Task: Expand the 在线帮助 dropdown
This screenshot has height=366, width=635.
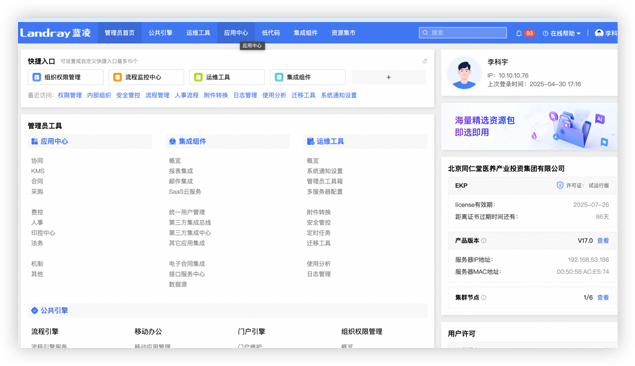Action: [561, 33]
